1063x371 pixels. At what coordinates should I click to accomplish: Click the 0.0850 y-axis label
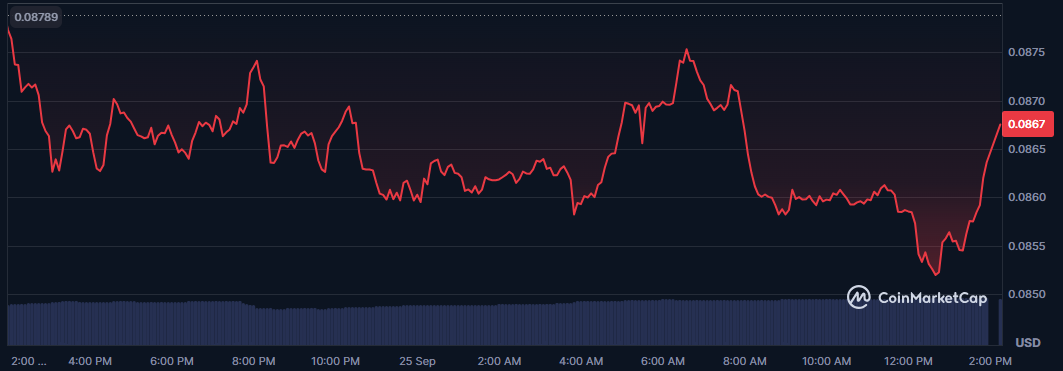[1026, 294]
